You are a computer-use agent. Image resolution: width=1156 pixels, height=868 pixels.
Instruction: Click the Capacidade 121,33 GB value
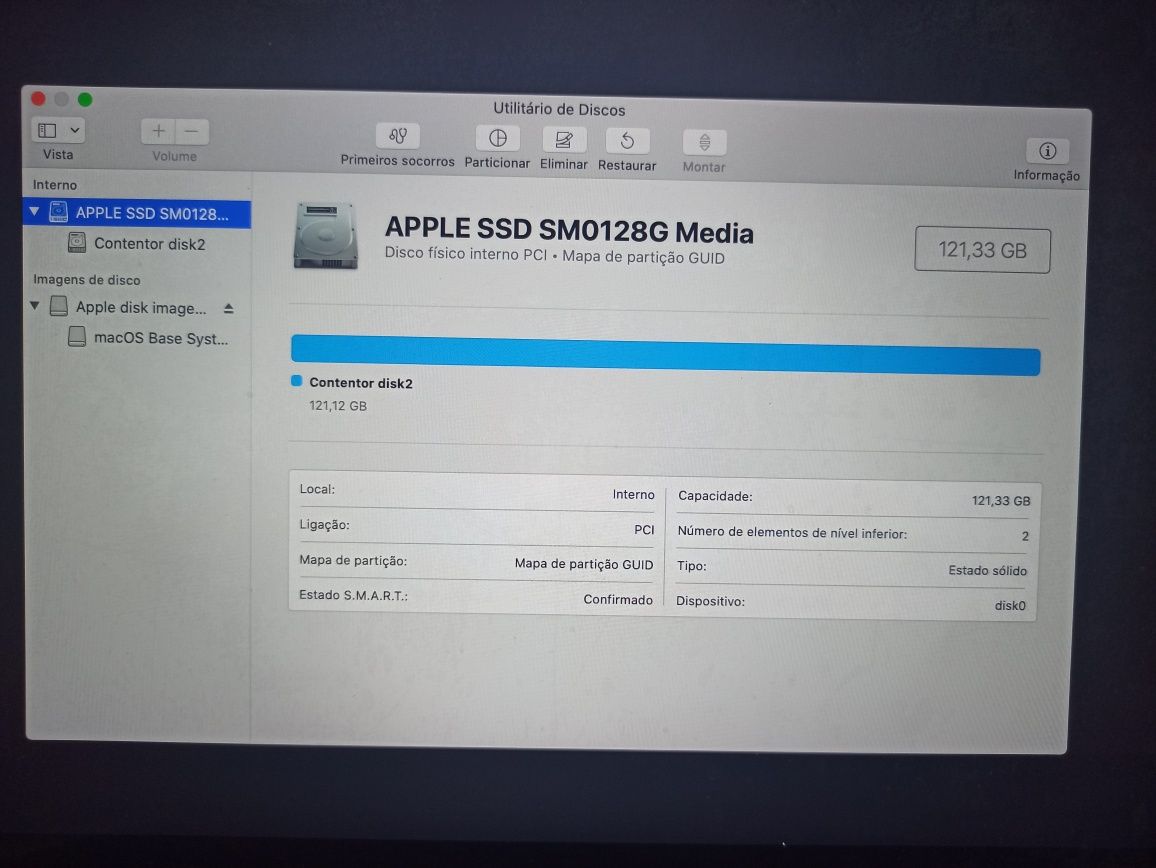click(x=1001, y=501)
